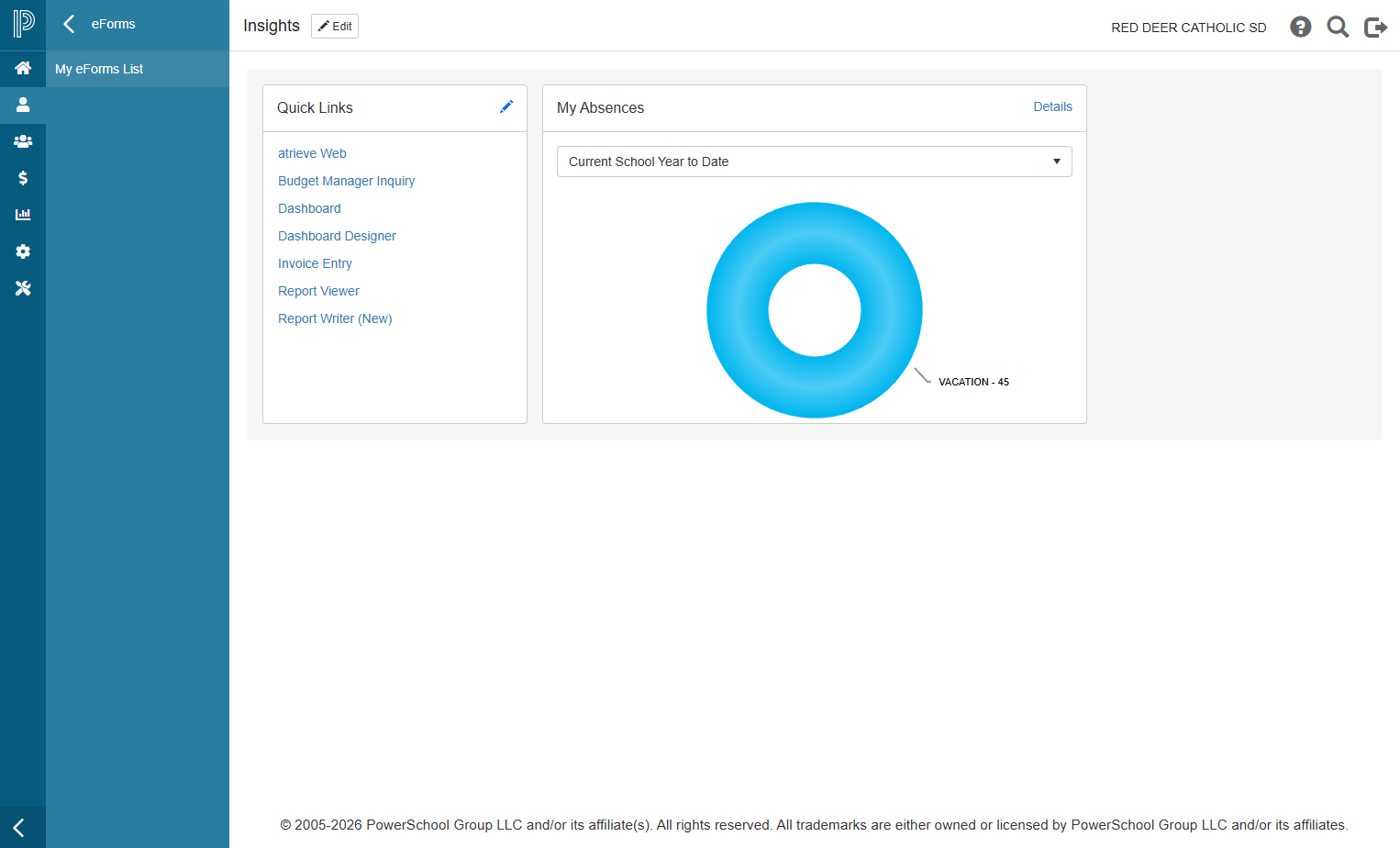Open the Home sidebar icon
1400x848 pixels.
[x=23, y=68]
